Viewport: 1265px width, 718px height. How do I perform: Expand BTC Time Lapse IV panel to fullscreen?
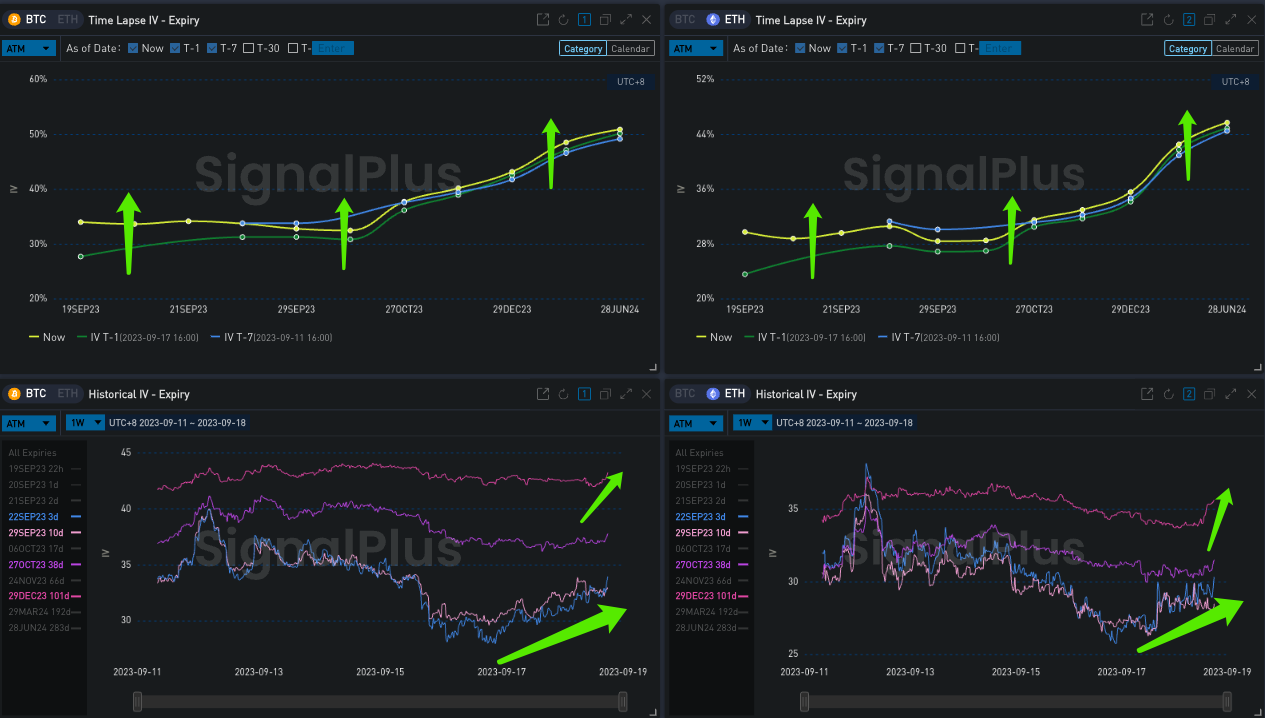click(x=626, y=20)
